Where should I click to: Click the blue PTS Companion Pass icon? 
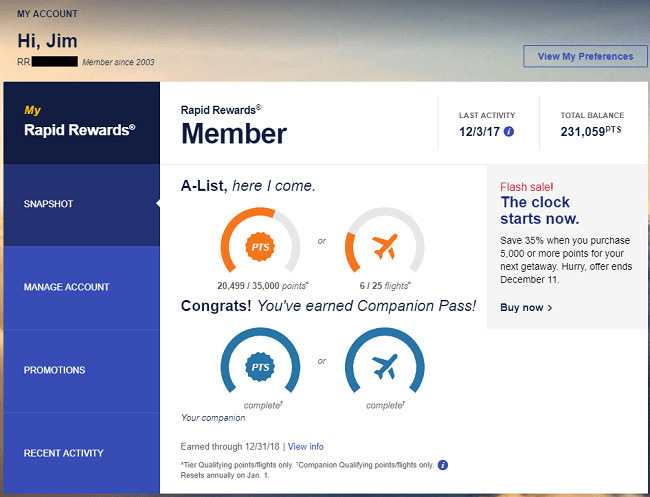260,367
